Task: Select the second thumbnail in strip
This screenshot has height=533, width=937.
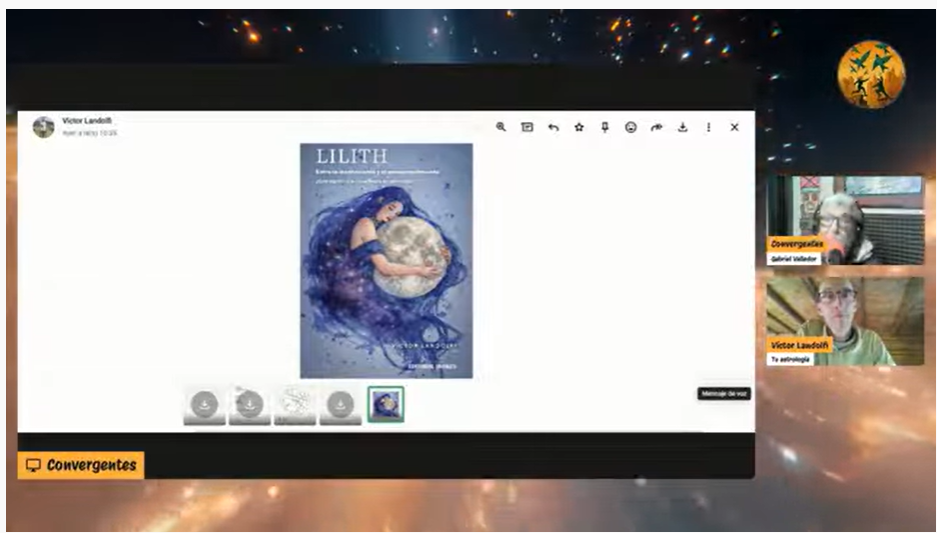Action: click(x=250, y=406)
